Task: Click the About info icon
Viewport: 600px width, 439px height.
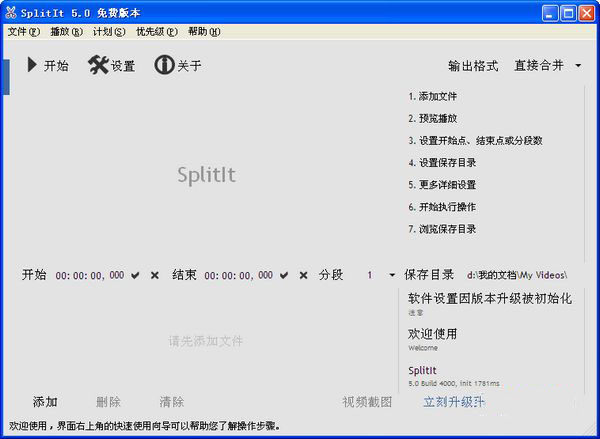Action: click(164, 65)
